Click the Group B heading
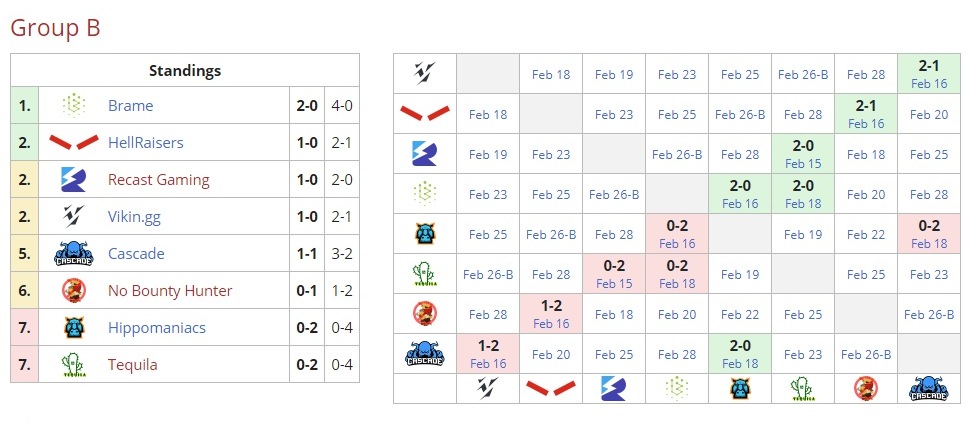Image resolution: width=976 pixels, height=424 pixels. click(55, 27)
